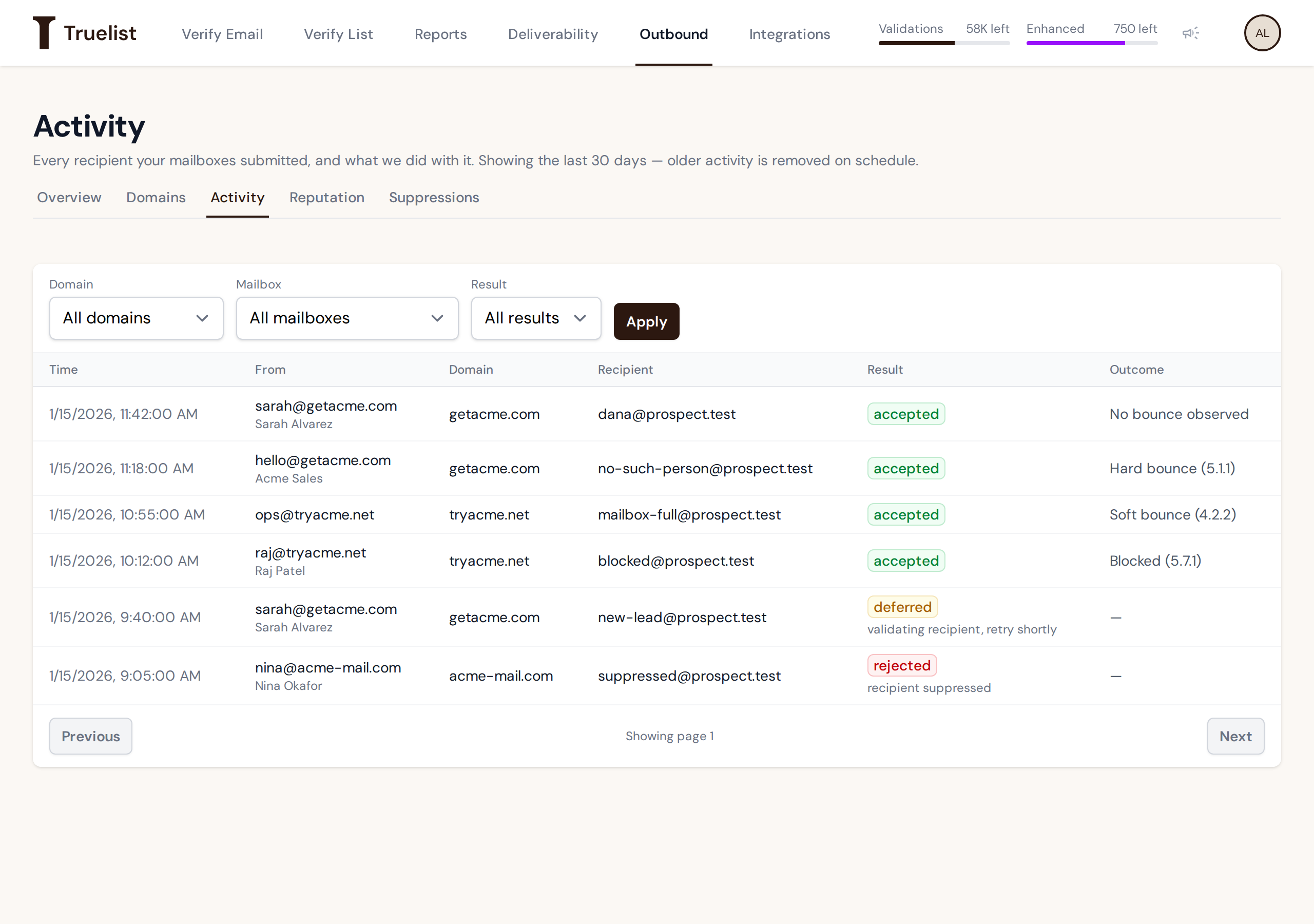Switch to the Reputation tab

[x=327, y=198]
